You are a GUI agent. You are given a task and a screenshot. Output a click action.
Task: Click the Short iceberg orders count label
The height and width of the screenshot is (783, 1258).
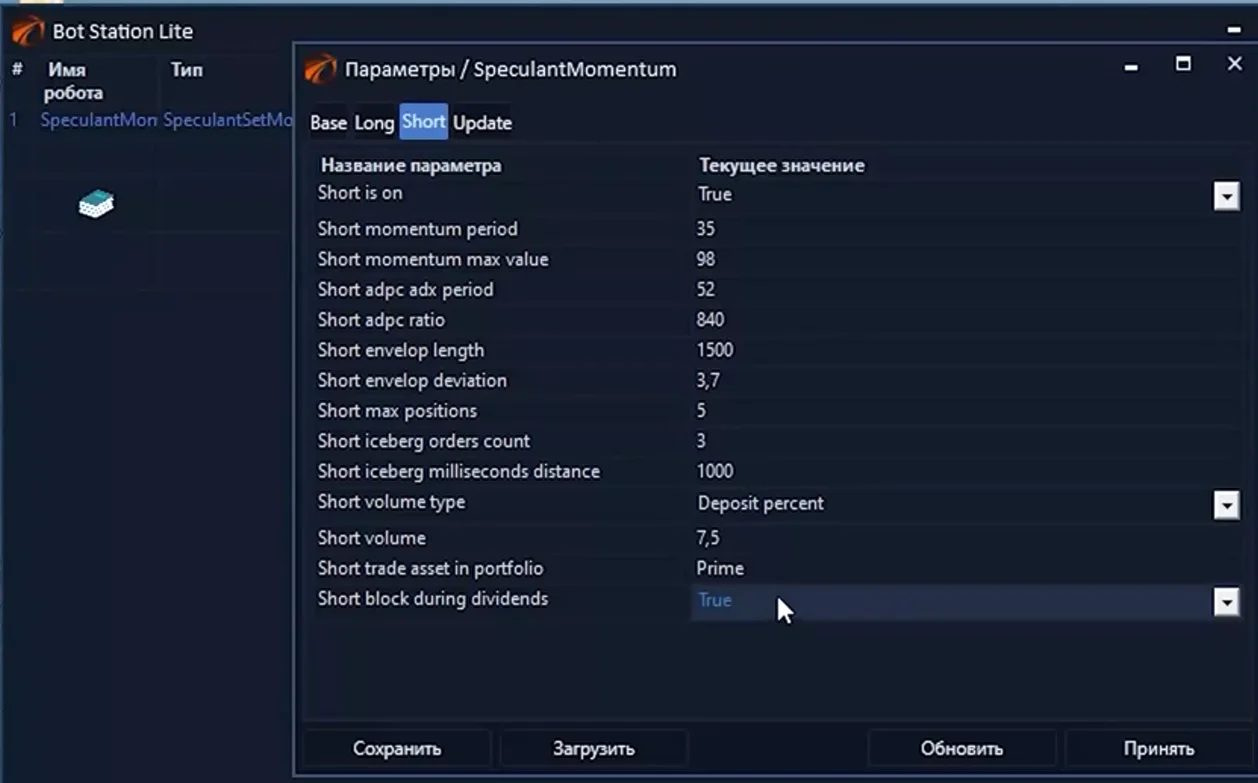tap(424, 441)
